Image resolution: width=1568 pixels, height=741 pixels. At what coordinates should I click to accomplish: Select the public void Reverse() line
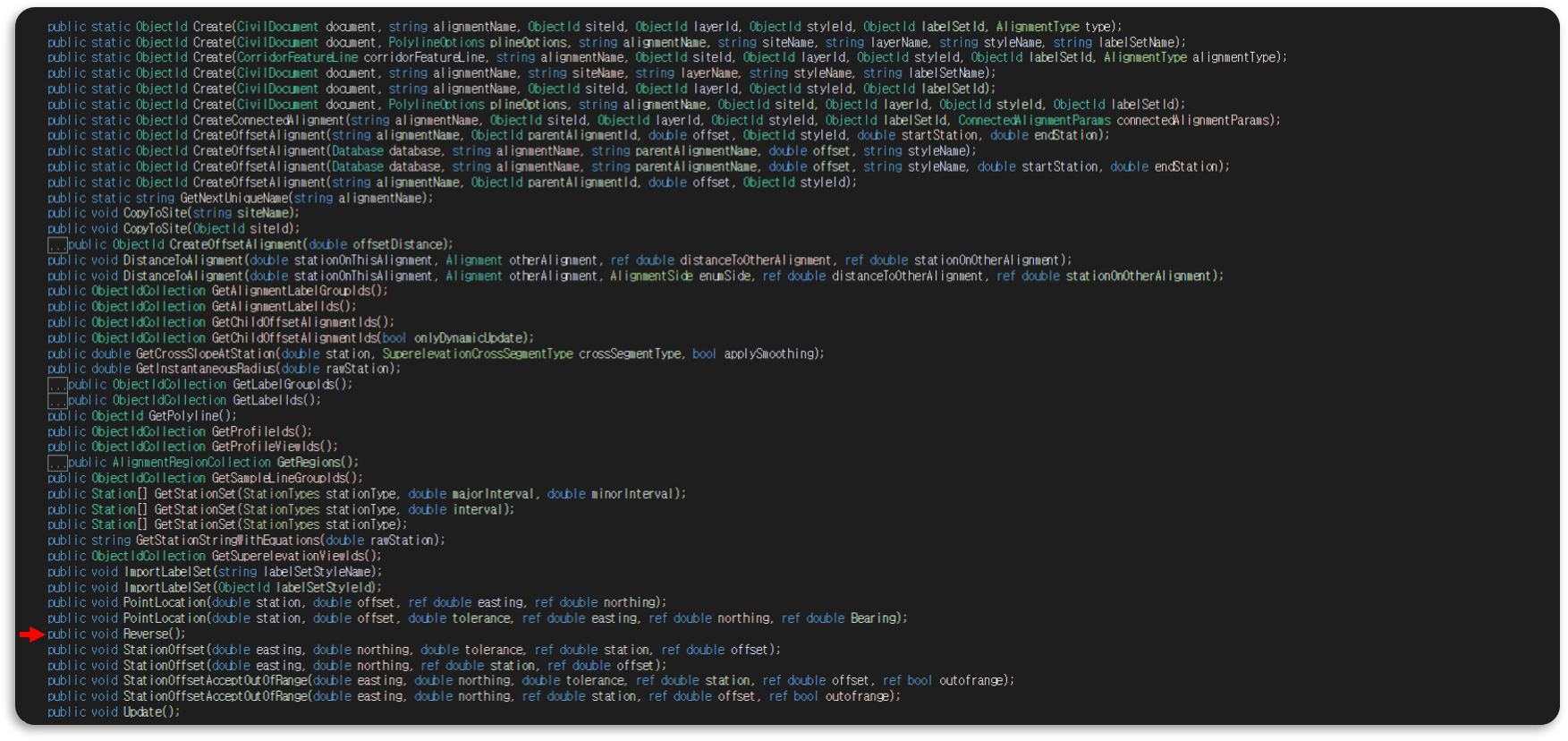[x=116, y=634]
